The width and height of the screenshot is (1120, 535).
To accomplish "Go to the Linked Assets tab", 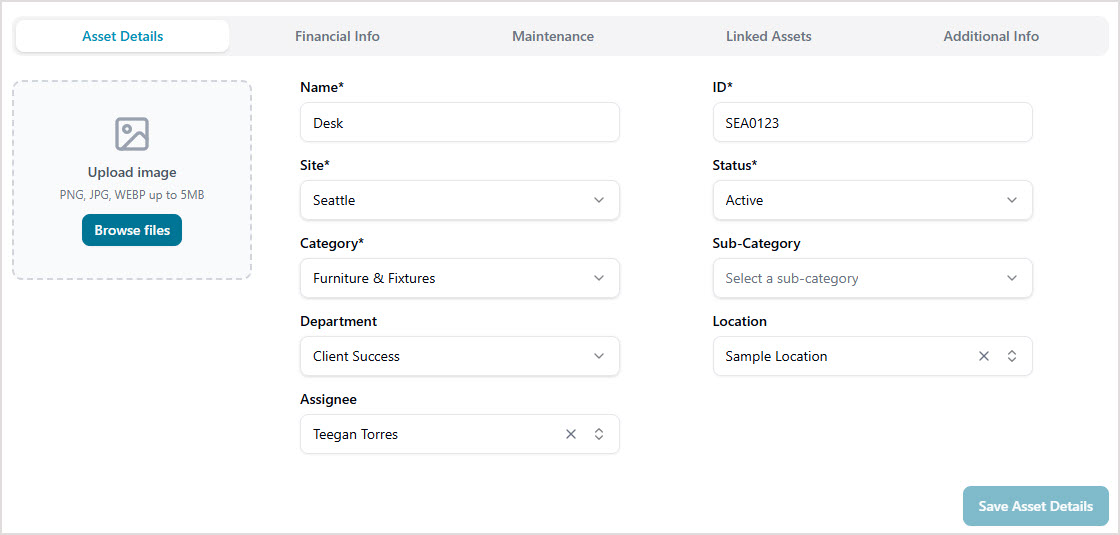I will [769, 36].
